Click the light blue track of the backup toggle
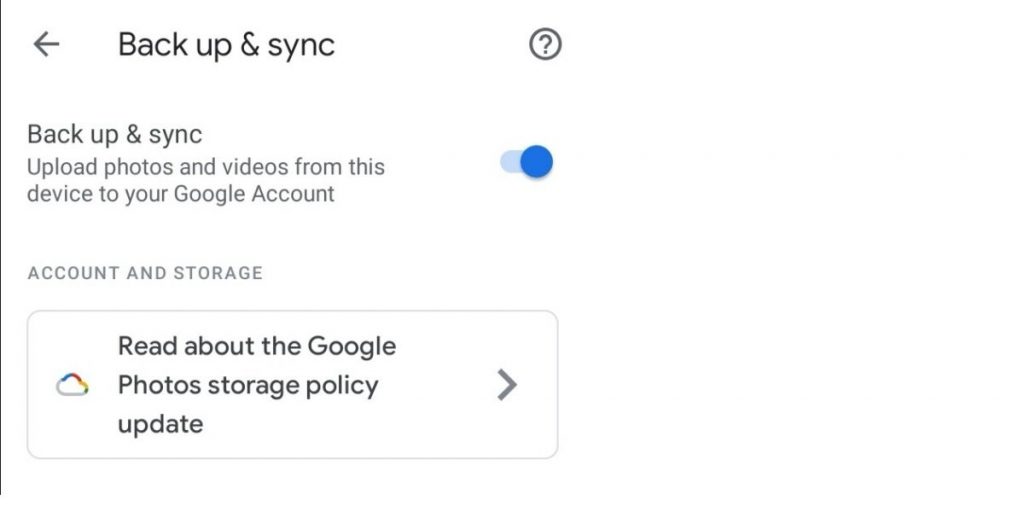Screen dimensions: 1024x529 509,162
